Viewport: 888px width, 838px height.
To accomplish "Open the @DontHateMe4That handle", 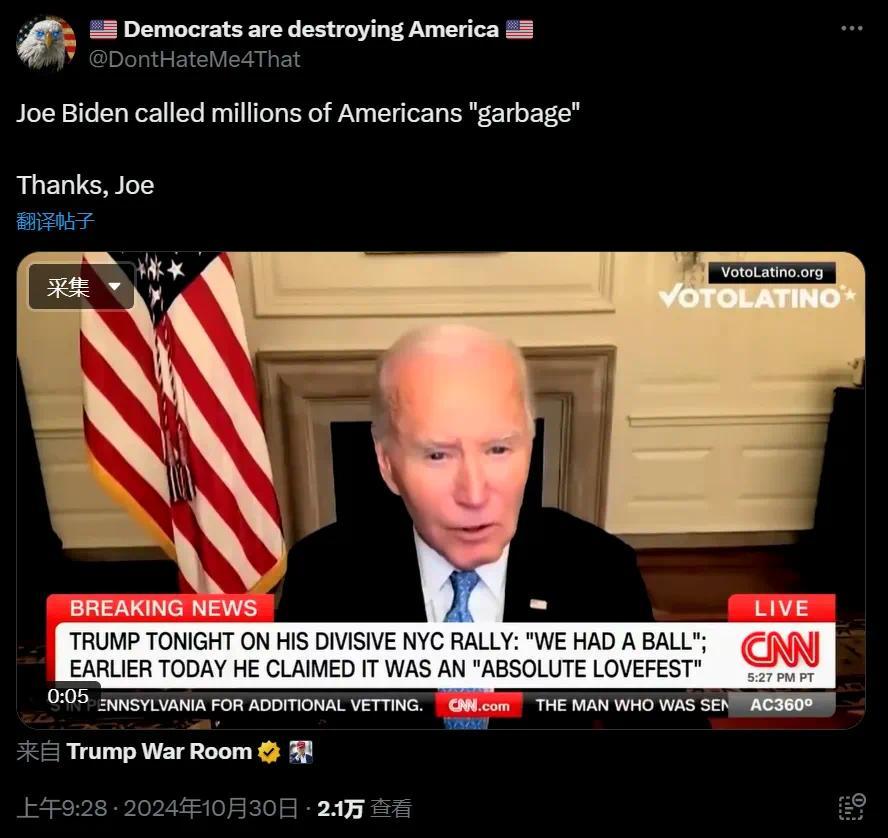I will click(x=194, y=59).
